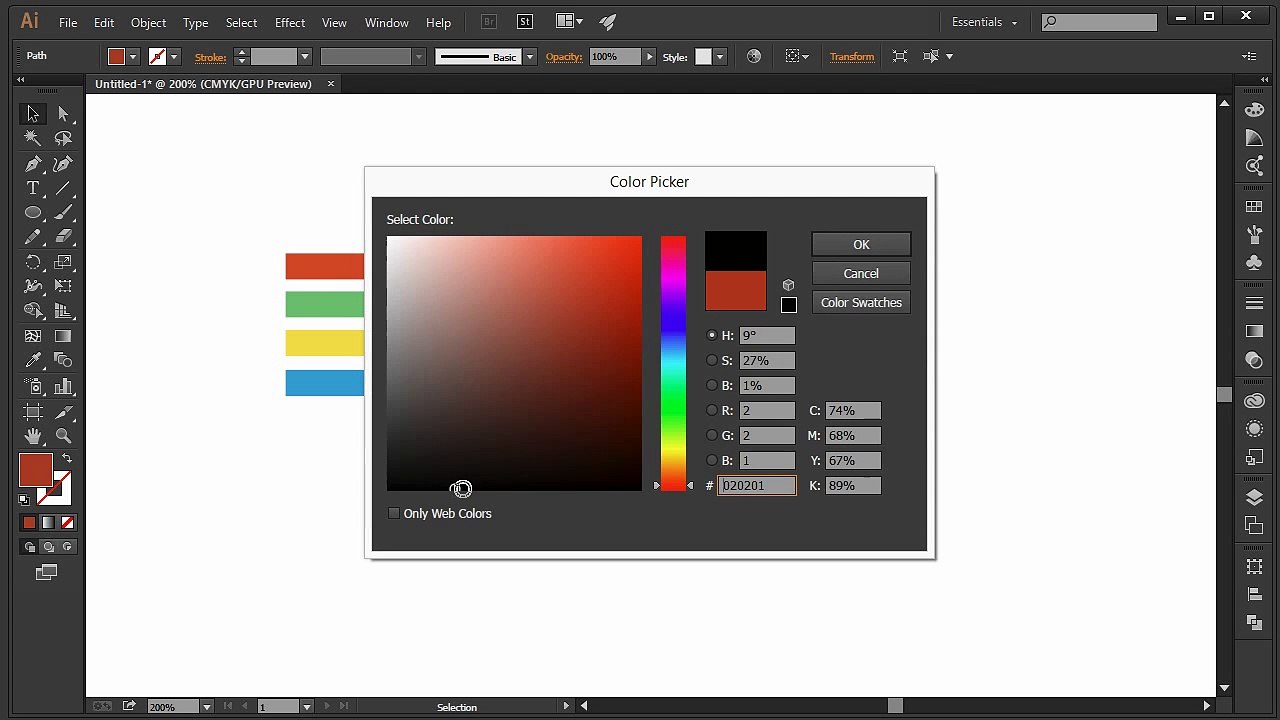The width and height of the screenshot is (1280, 720).
Task: Open the Window menu
Action: click(386, 22)
